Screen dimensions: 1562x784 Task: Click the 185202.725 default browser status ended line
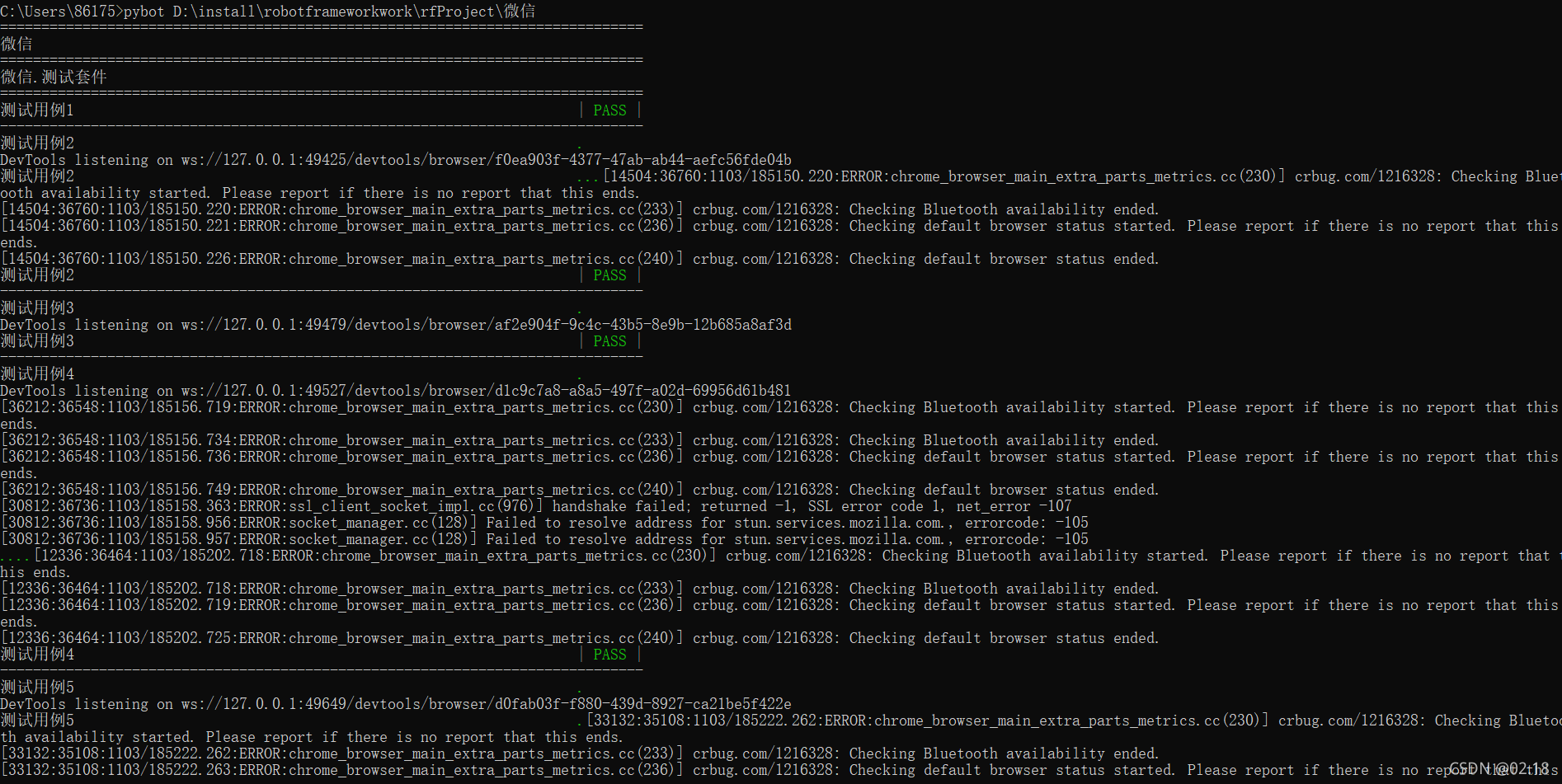coord(580,637)
